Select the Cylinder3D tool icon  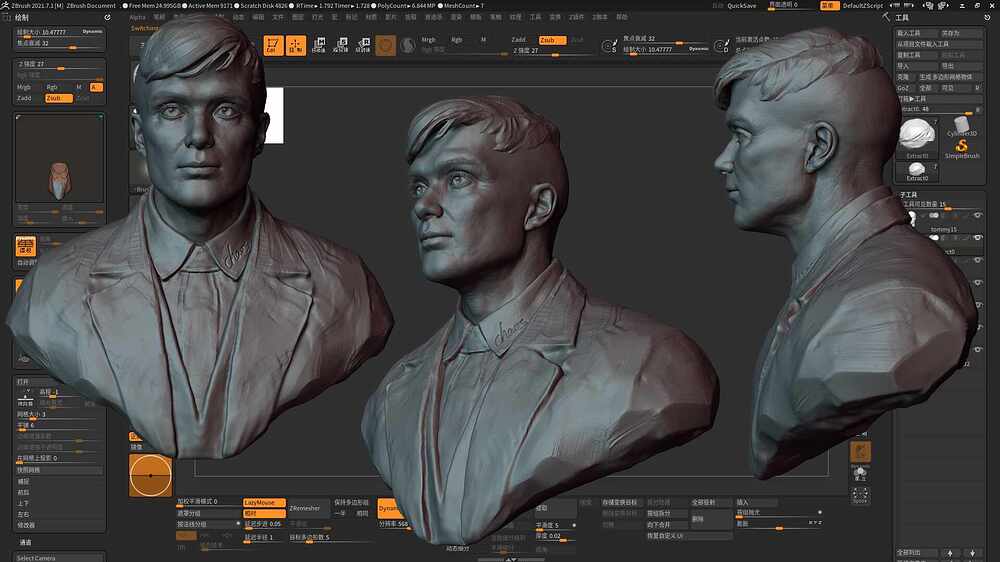[x=962, y=127]
